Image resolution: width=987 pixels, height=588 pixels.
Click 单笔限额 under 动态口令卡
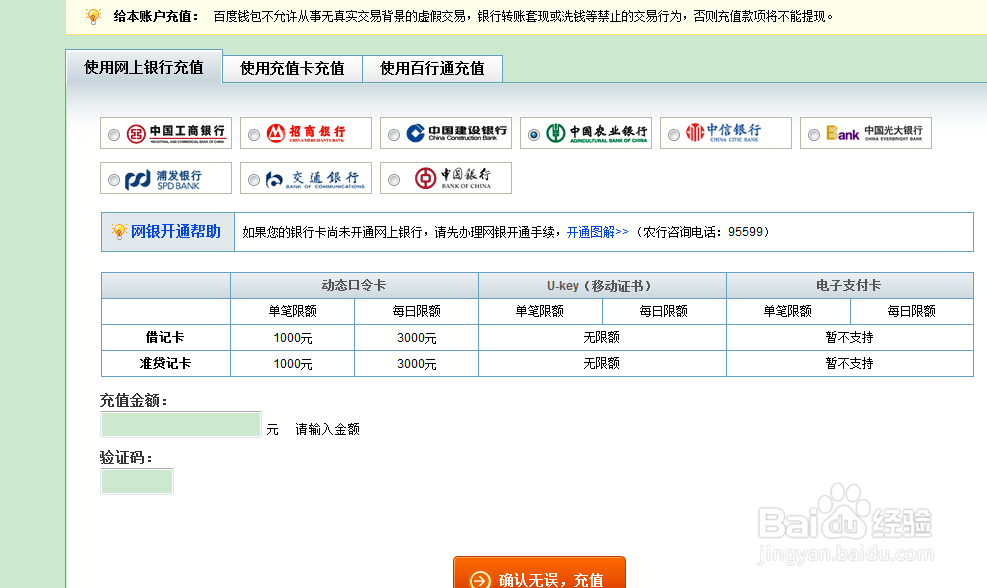(x=293, y=311)
